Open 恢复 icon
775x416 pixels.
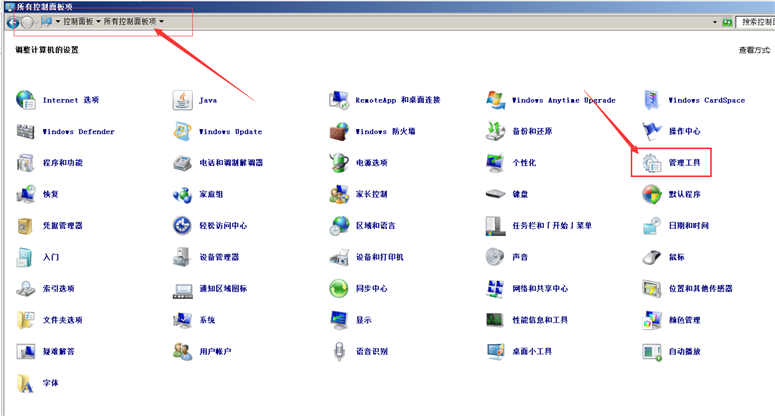(x=26, y=194)
